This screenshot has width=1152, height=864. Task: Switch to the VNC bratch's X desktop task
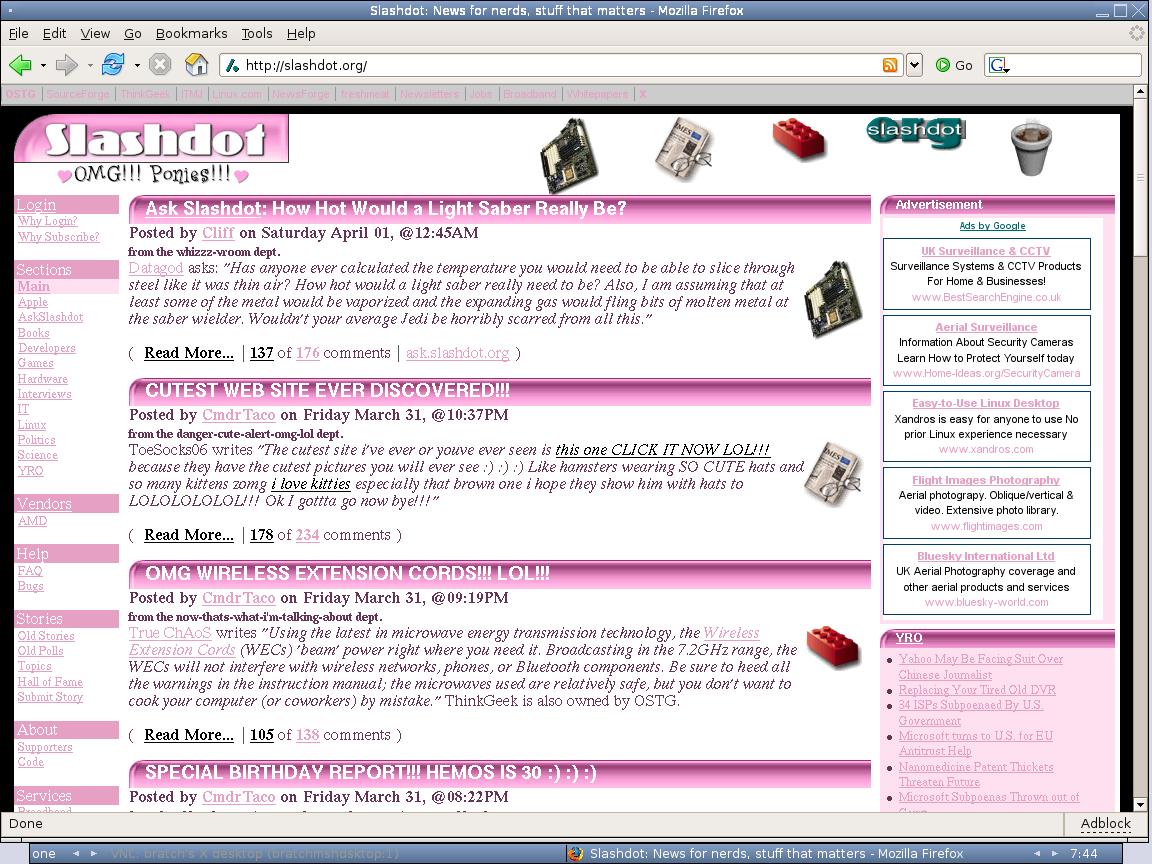254,854
